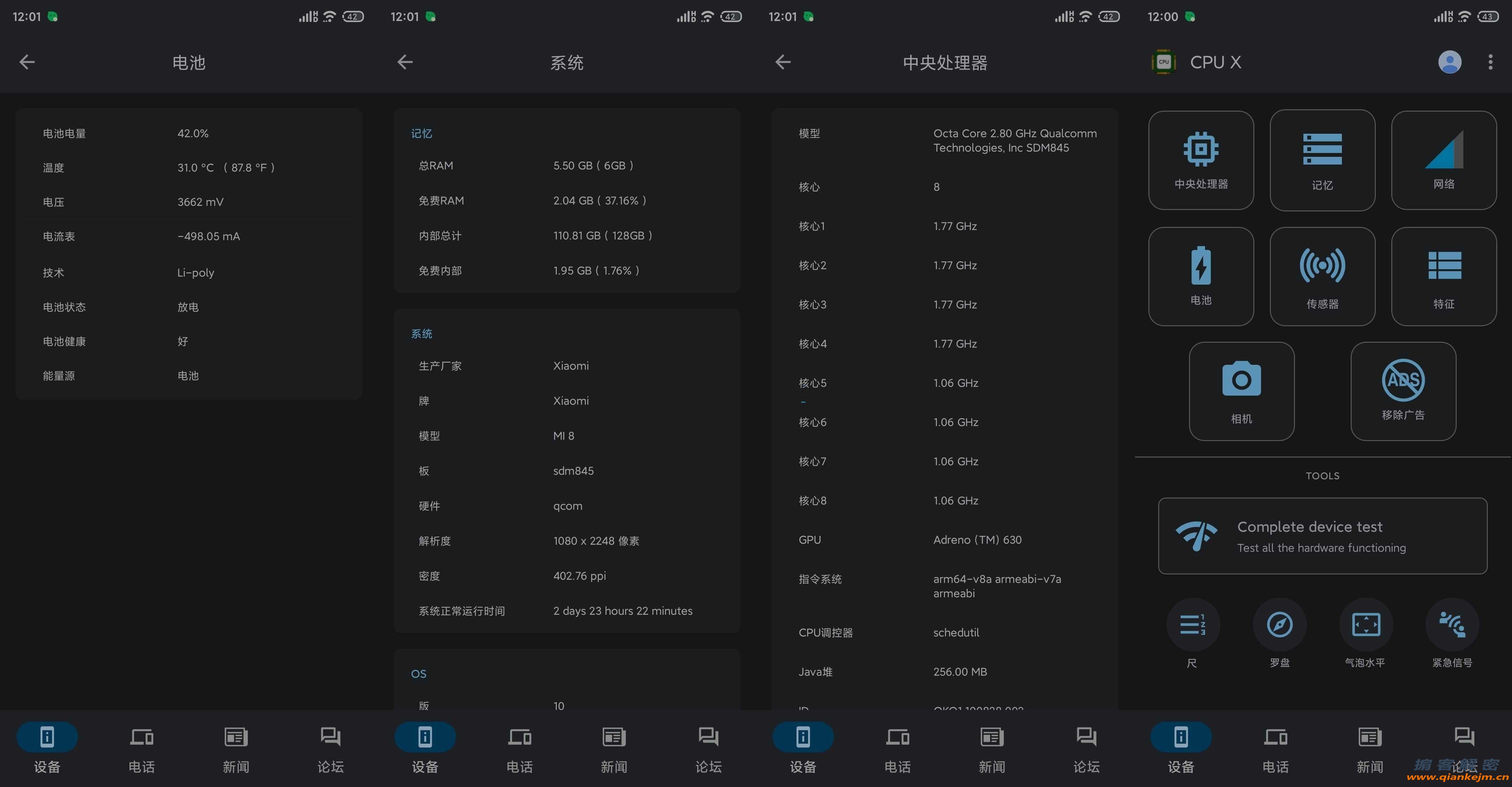The image size is (1512, 787).
Task: Select 新闻 tab on the CPU X home screen
Action: (1370, 750)
